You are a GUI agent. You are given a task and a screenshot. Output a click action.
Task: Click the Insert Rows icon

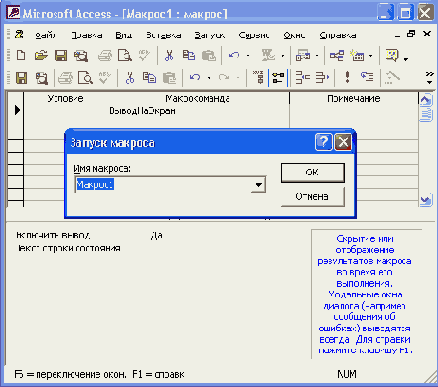[x=303, y=78]
